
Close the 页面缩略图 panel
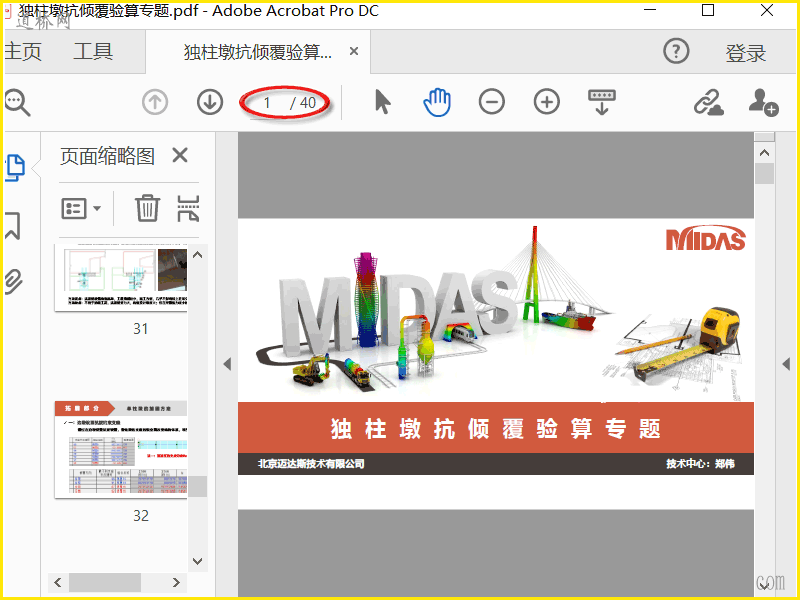(180, 155)
